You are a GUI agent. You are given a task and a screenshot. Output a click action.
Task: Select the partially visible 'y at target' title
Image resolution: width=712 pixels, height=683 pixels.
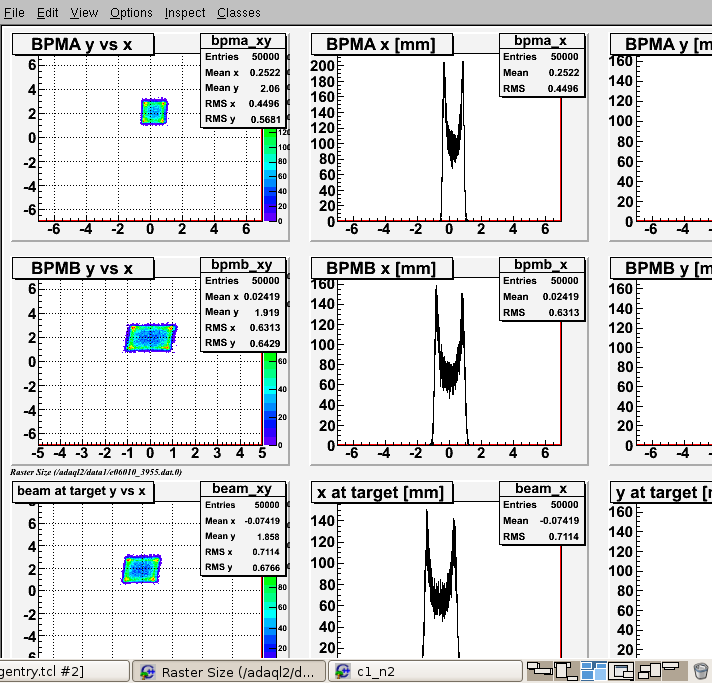click(x=661, y=492)
